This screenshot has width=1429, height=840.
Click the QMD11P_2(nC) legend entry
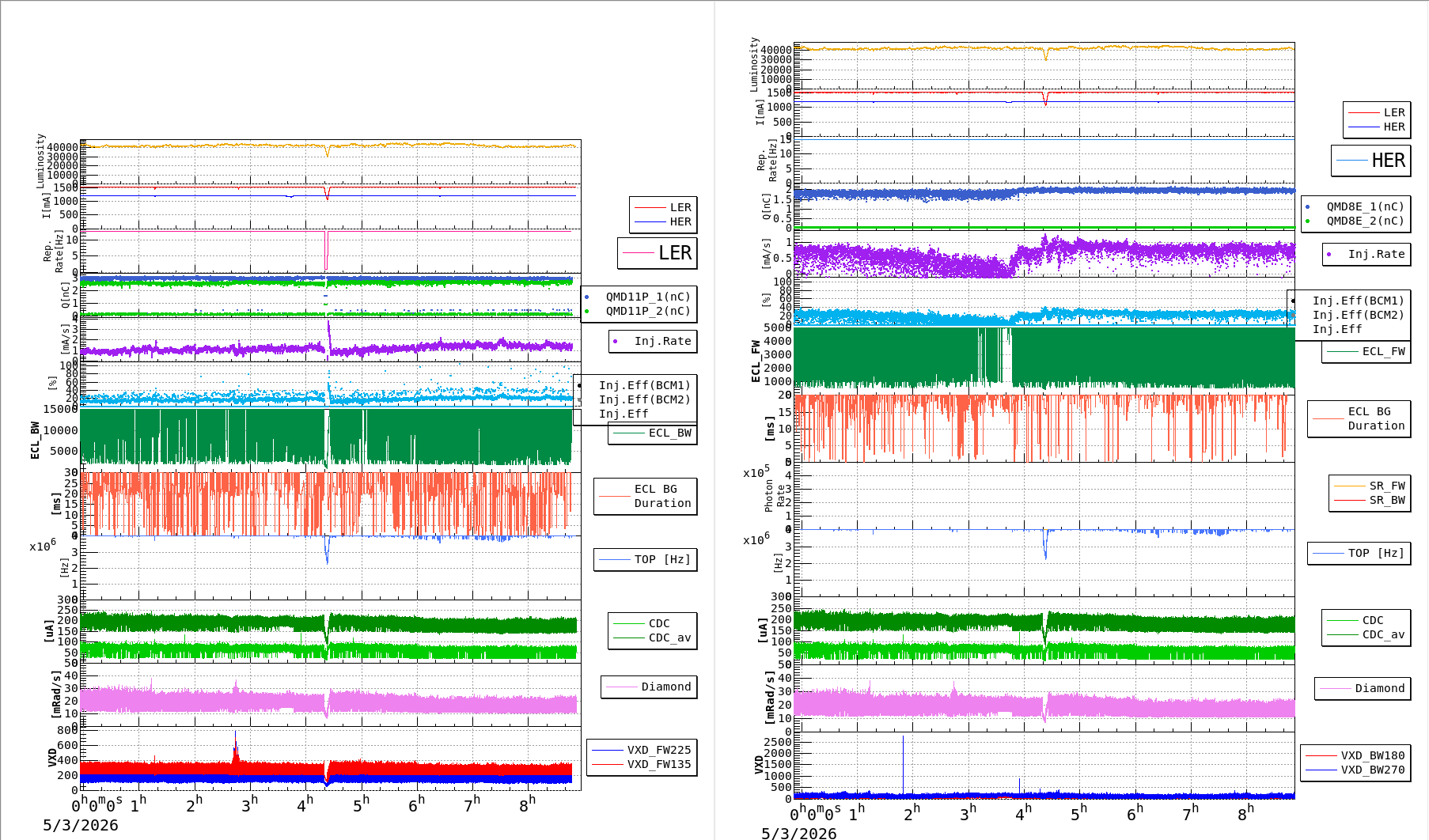[638, 311]
